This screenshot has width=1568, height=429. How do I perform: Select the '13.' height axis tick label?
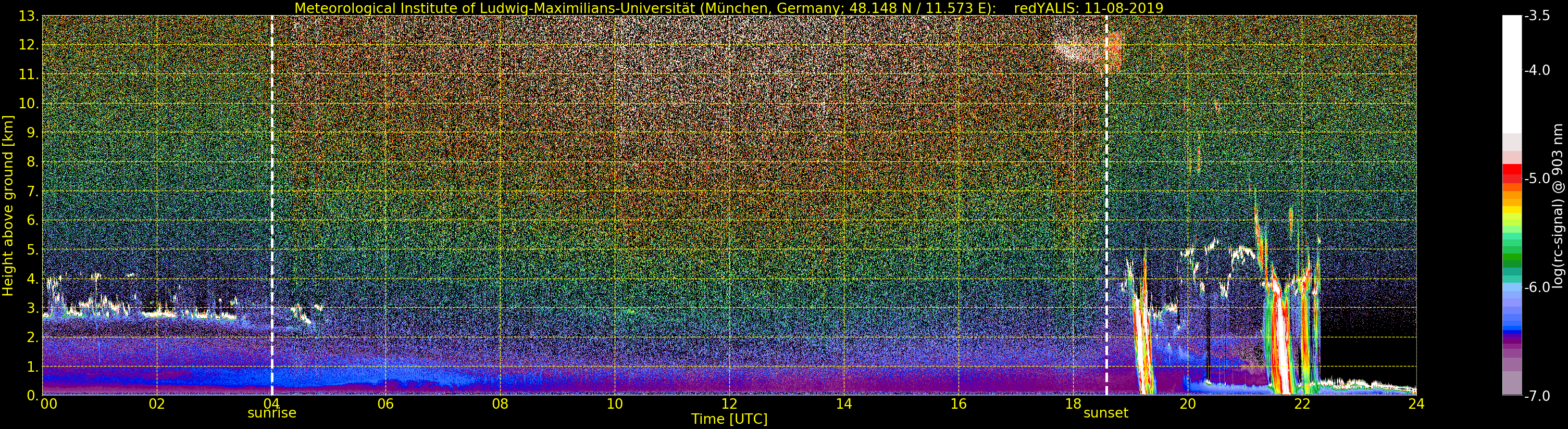(29, 16)
